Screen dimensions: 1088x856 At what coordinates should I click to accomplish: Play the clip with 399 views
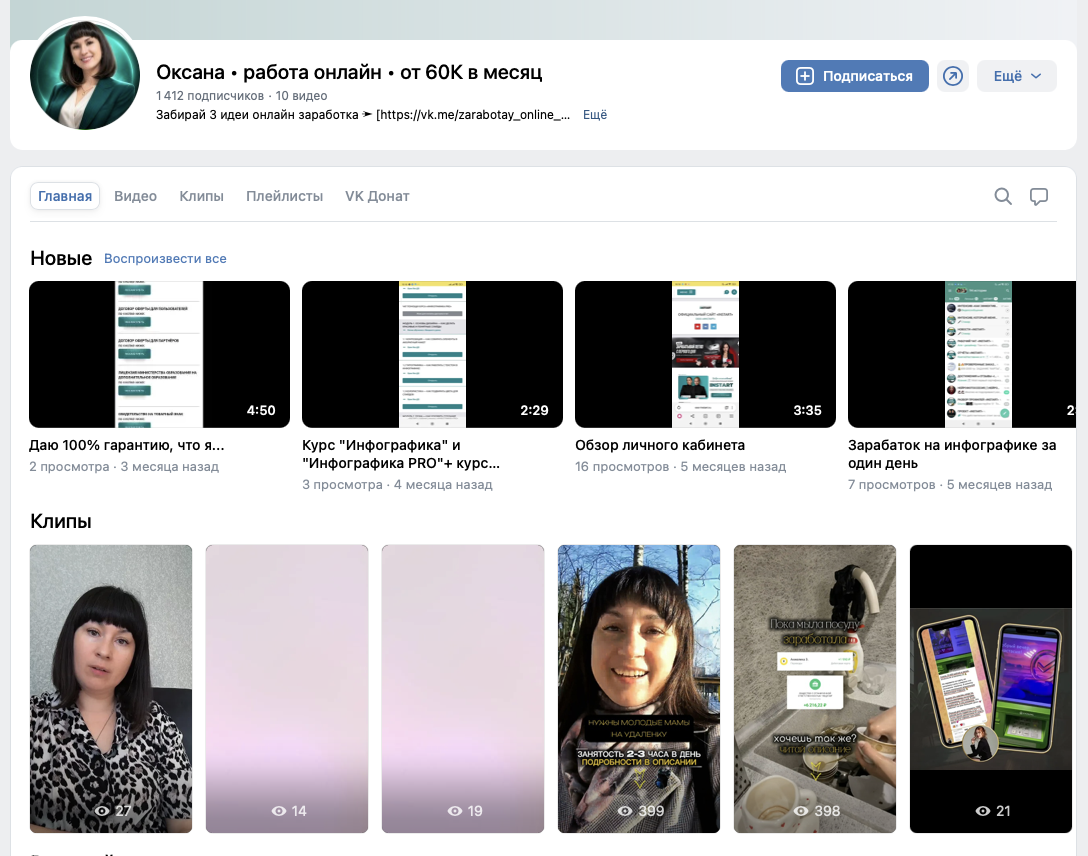[x=639, y=689]
